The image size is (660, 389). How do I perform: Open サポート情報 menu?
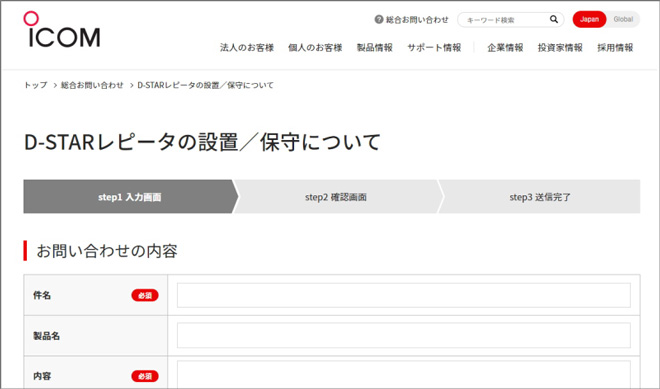(x=434, y=48)
